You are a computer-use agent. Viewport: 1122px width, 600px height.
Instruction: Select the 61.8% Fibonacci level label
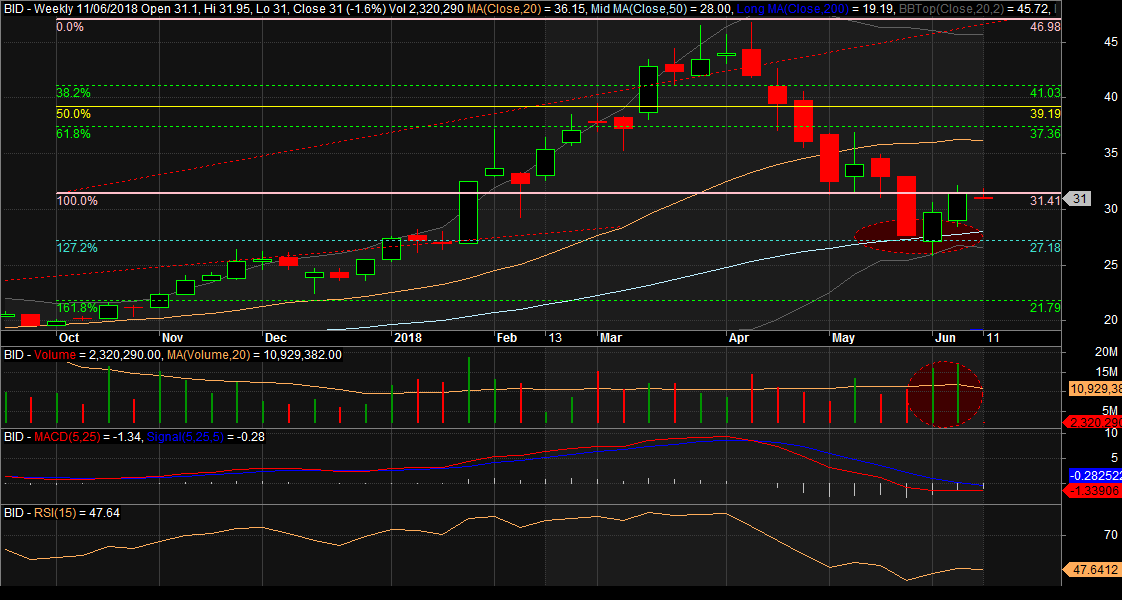73,133
